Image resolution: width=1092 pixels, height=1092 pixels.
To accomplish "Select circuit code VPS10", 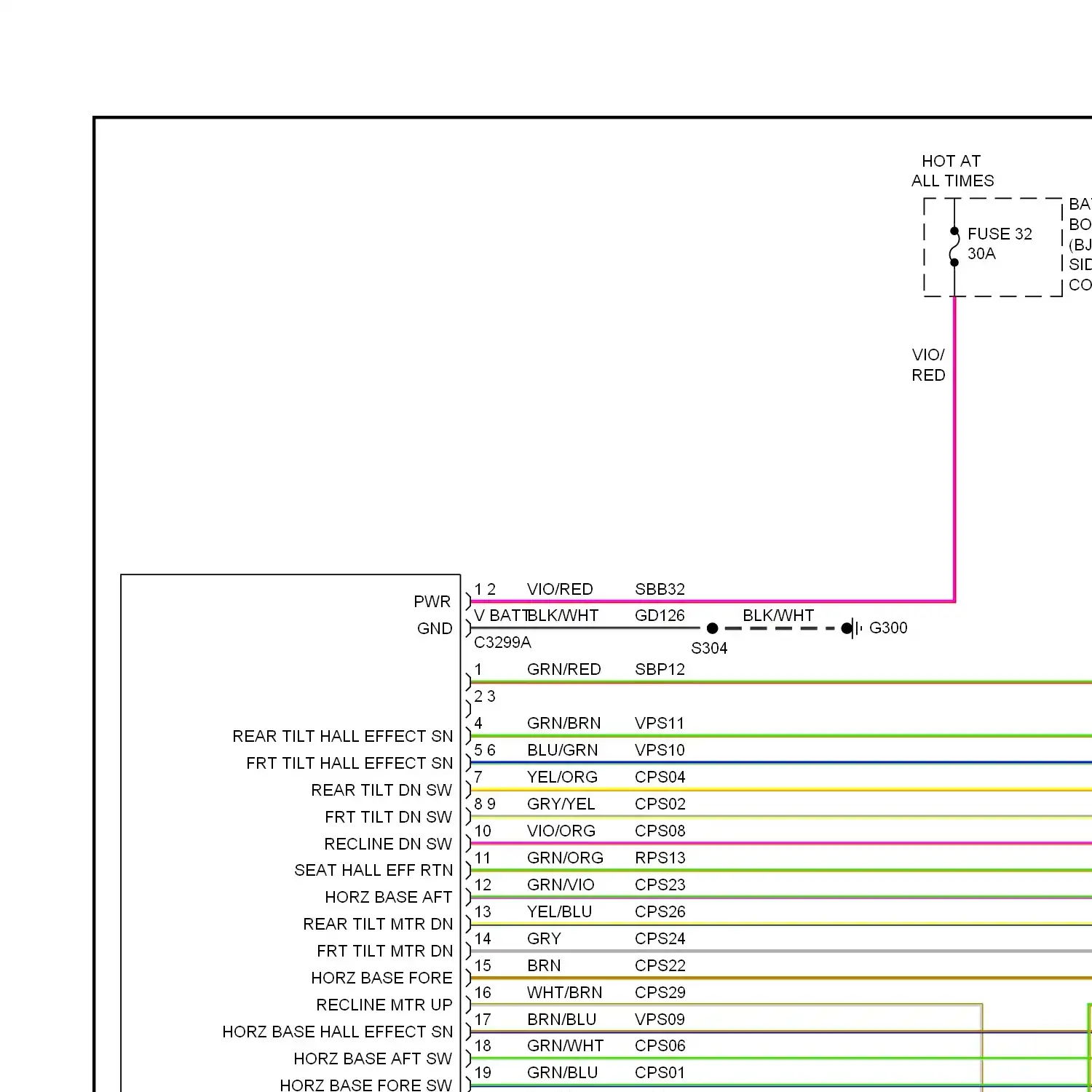I will (660, 750).
